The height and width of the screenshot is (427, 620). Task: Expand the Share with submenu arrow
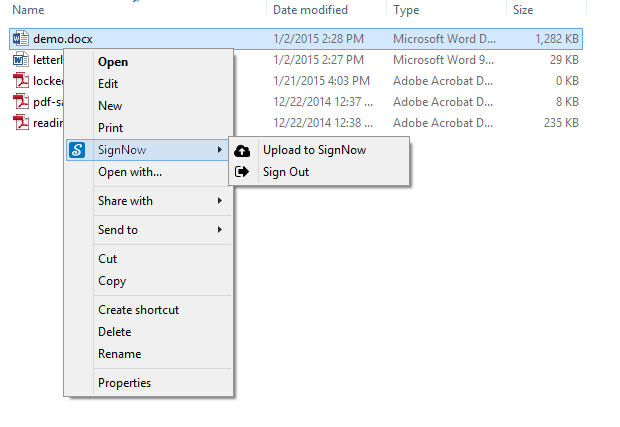[220, 201]
